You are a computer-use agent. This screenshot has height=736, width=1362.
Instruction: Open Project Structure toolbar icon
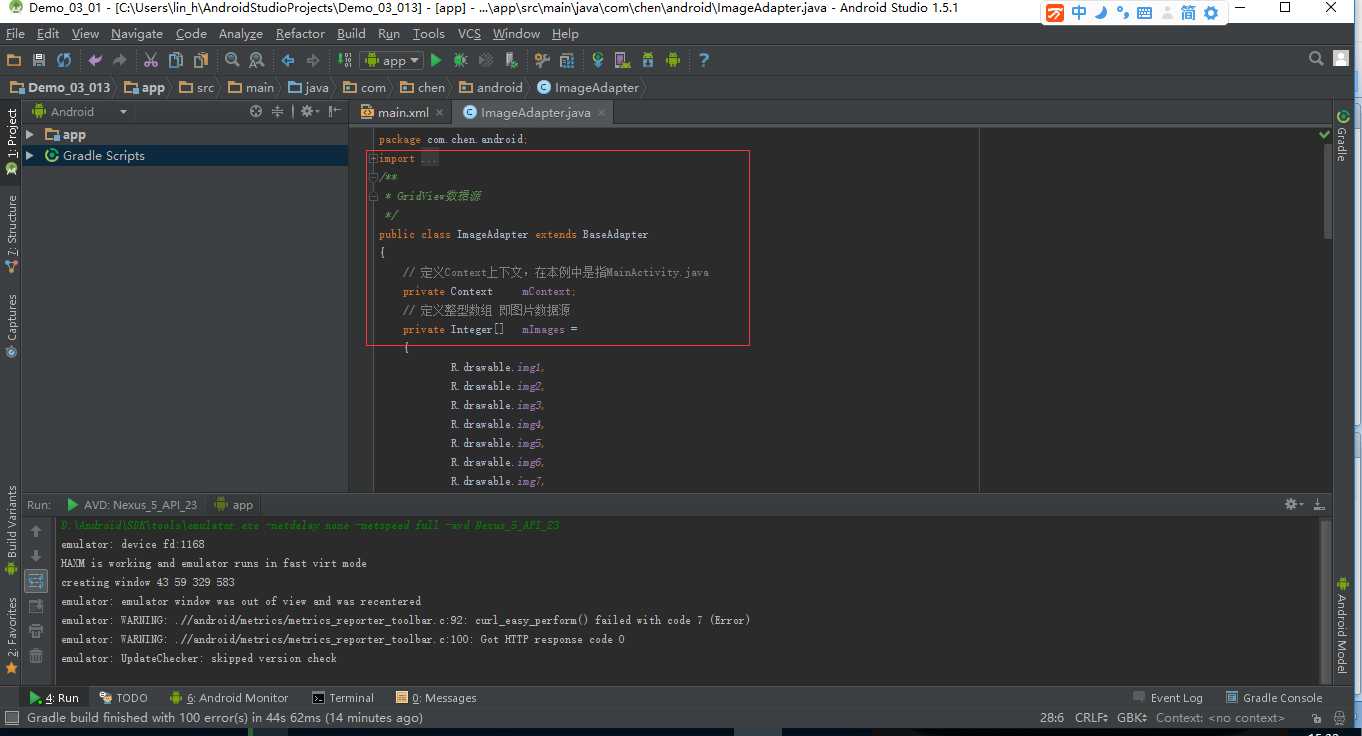click(567, 60)
